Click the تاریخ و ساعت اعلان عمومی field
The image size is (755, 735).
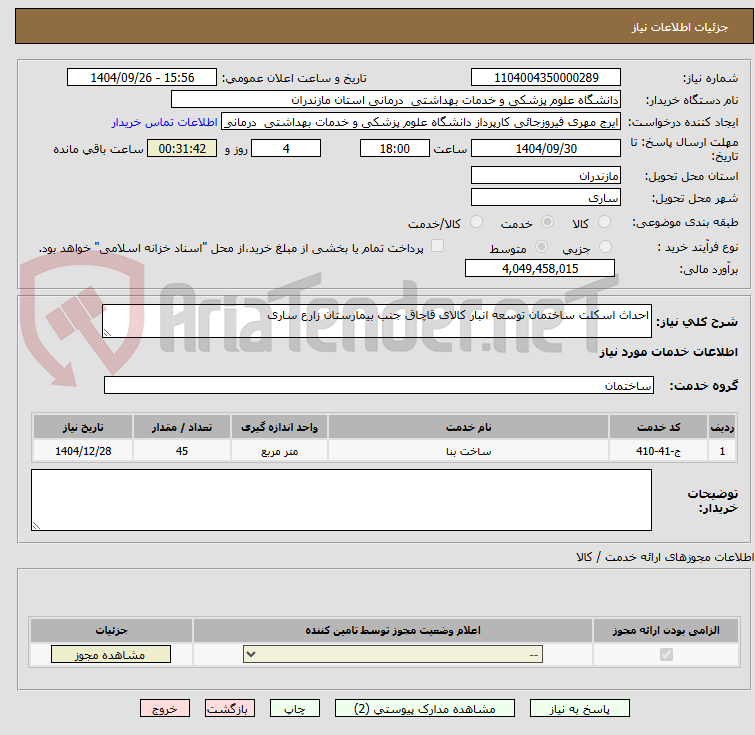142,78
